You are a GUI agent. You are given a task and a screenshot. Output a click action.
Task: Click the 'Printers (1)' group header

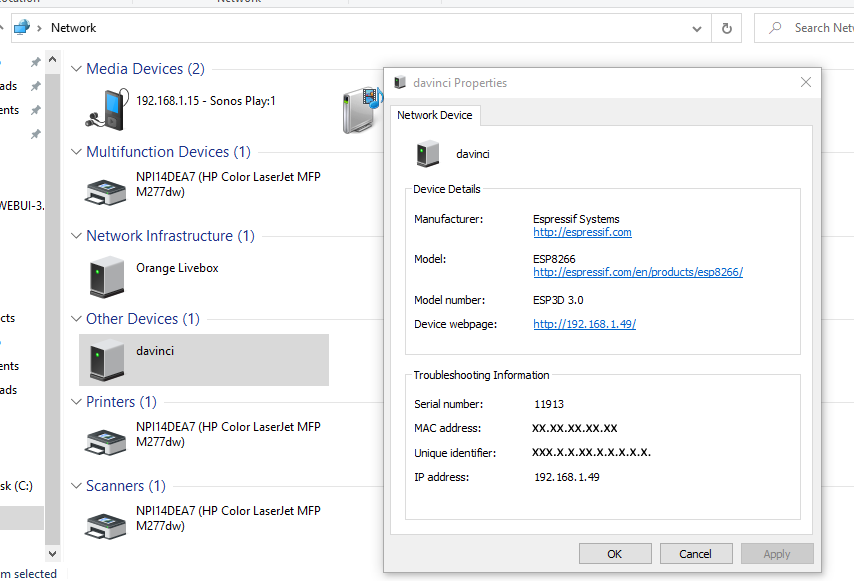coord(121,402)
